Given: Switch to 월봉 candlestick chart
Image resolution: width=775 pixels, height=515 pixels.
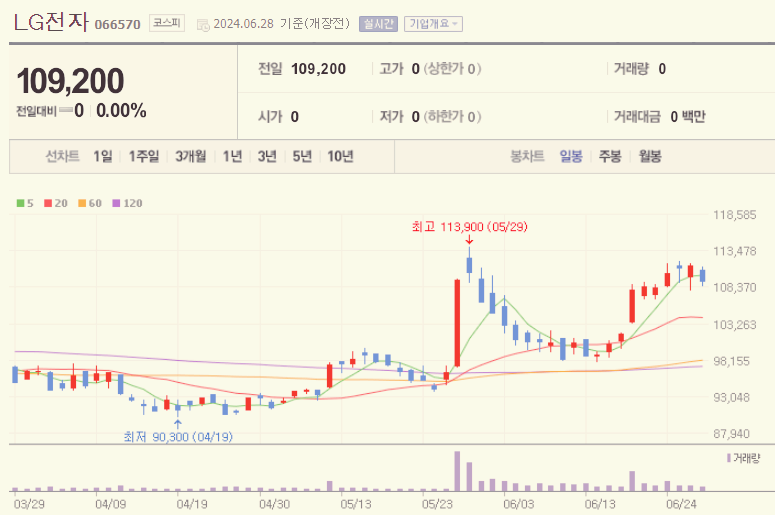Looking at the screenshot, I should pos(649,156).
